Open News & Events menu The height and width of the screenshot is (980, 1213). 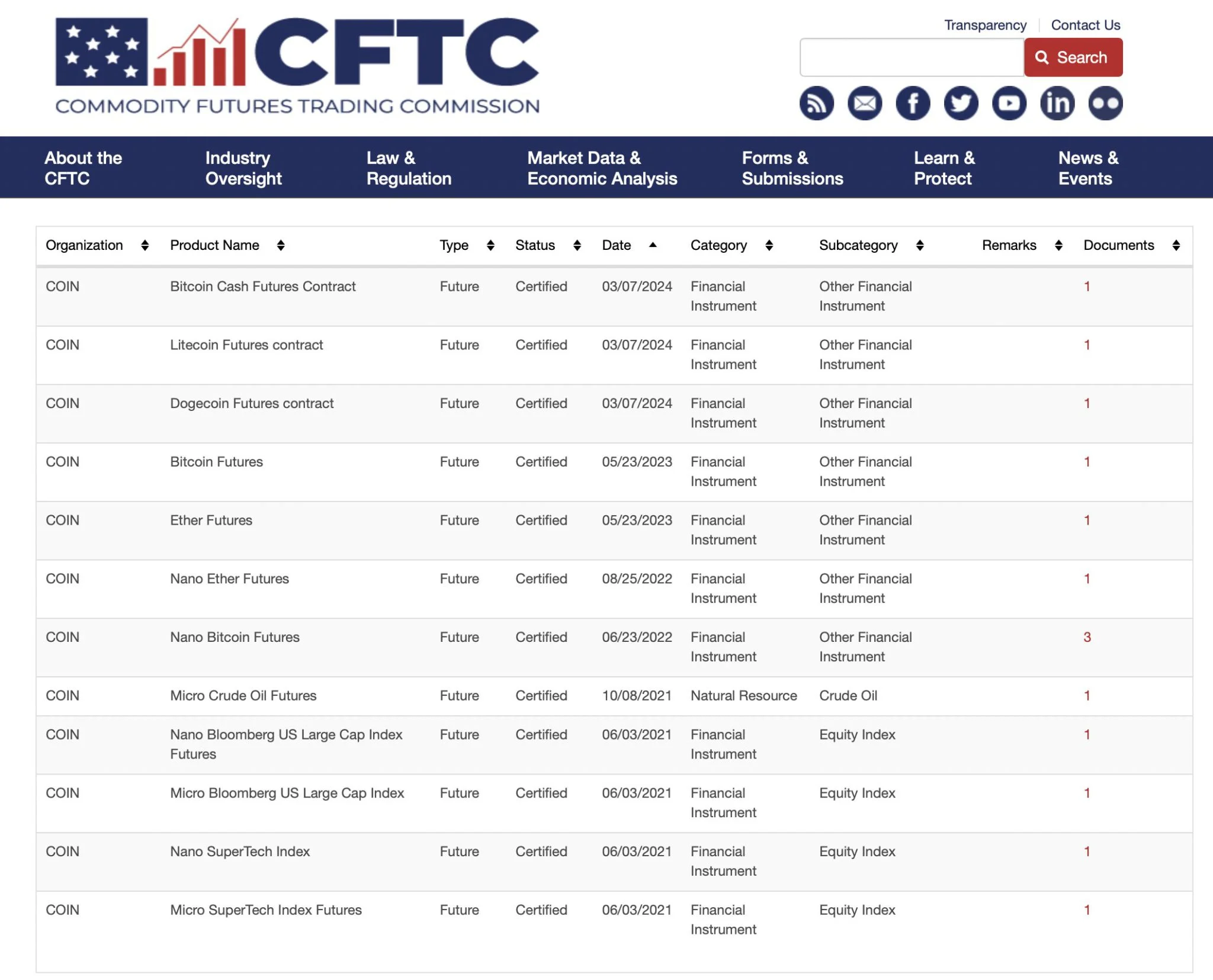click(x=1088, y=167)
